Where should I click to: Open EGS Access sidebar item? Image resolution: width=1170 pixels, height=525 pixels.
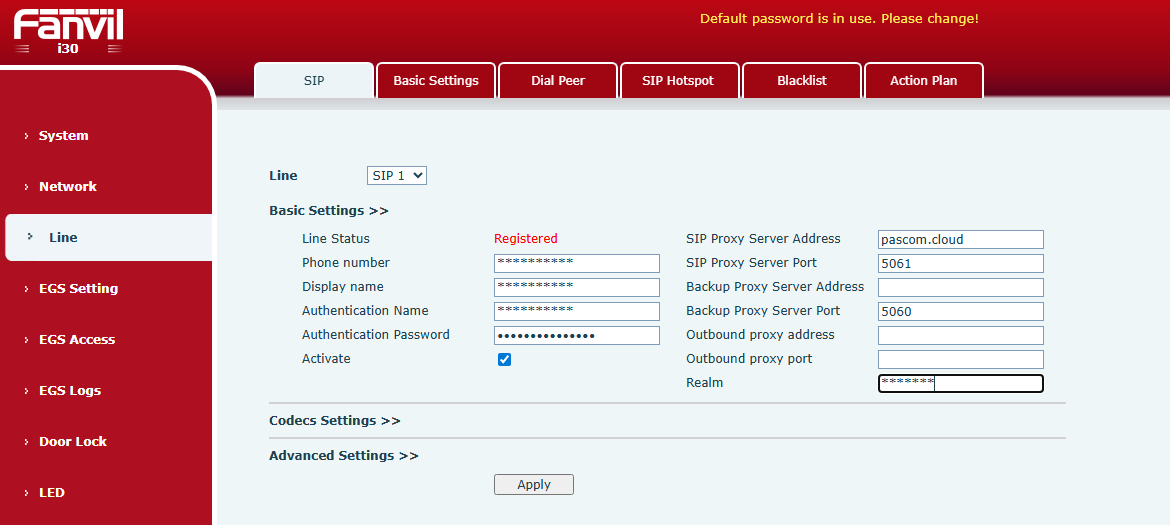click(76, 340)
